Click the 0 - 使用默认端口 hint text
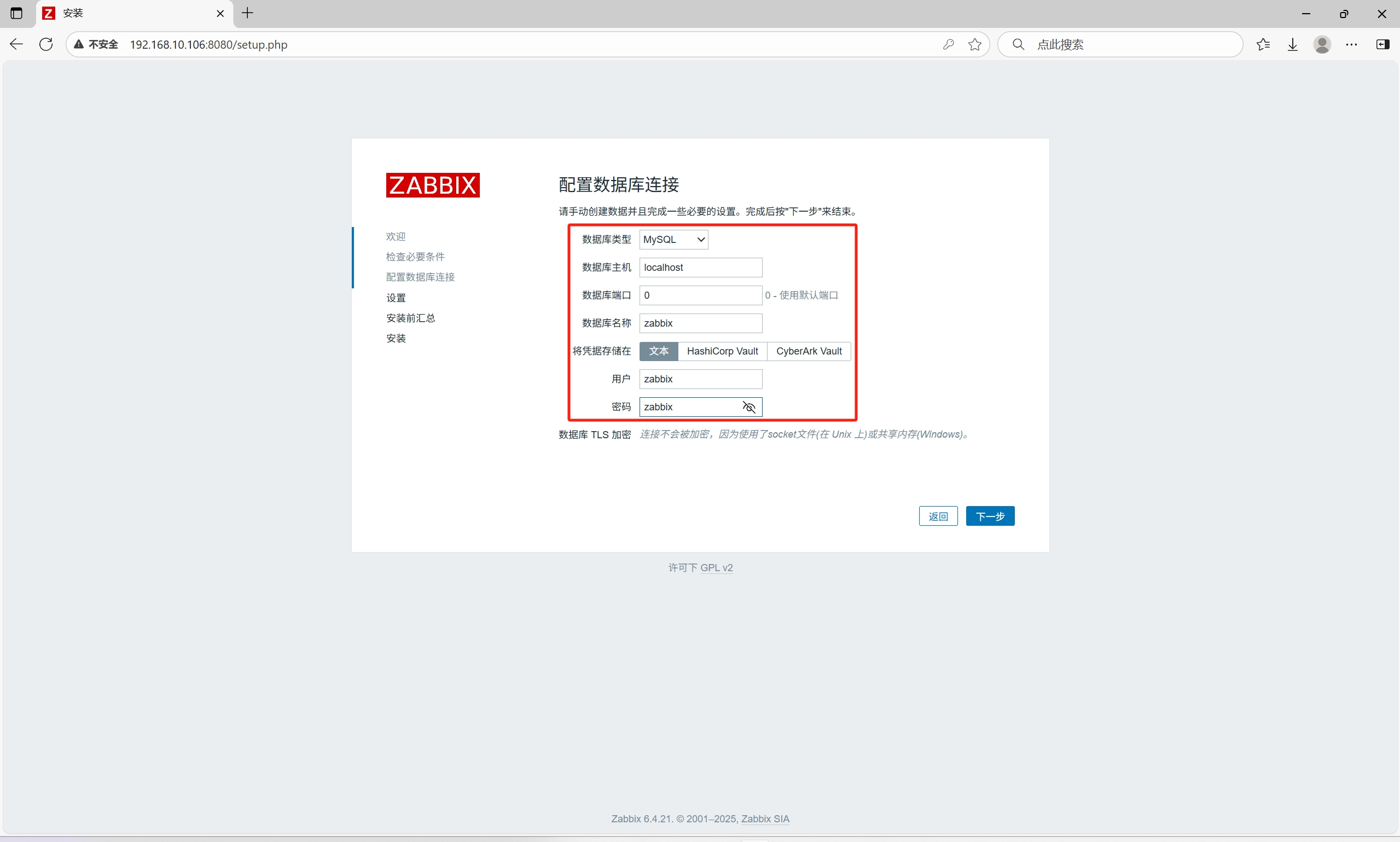1400x842 pixels. [801, 295]
